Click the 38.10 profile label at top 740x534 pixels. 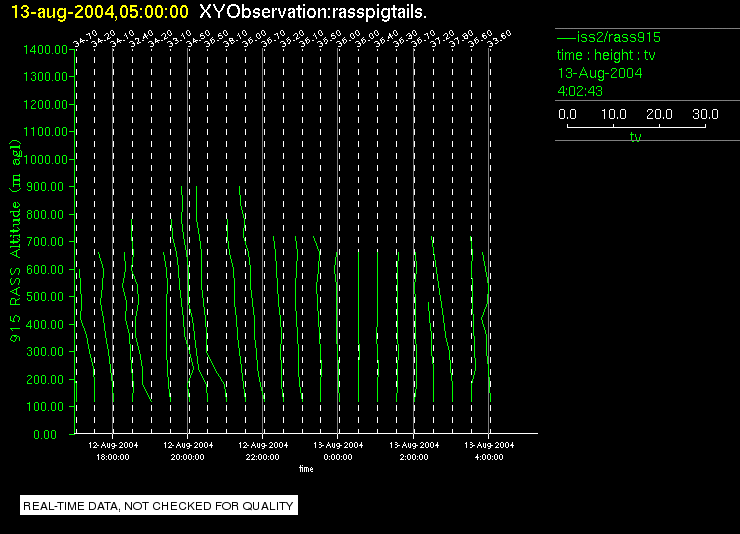coord(236,39)
